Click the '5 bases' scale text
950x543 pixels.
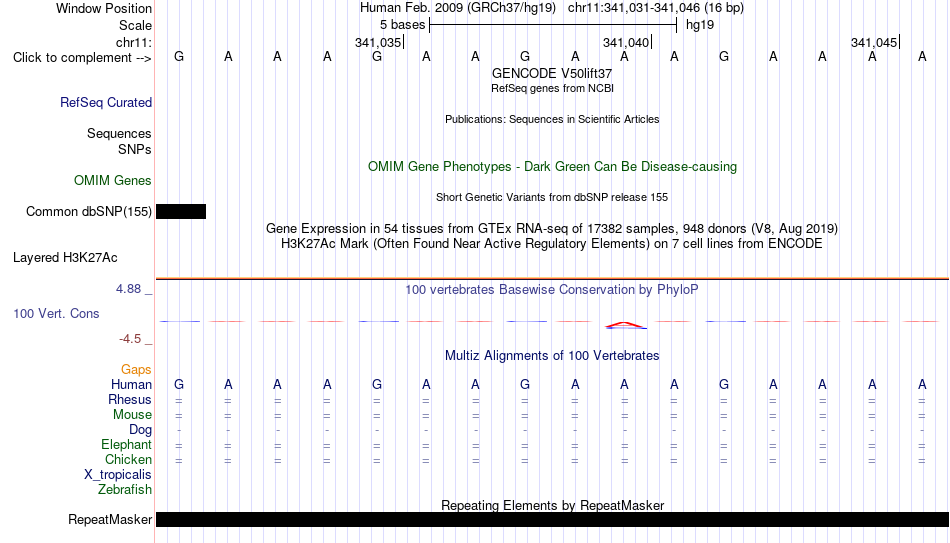(x=402, y=25)
